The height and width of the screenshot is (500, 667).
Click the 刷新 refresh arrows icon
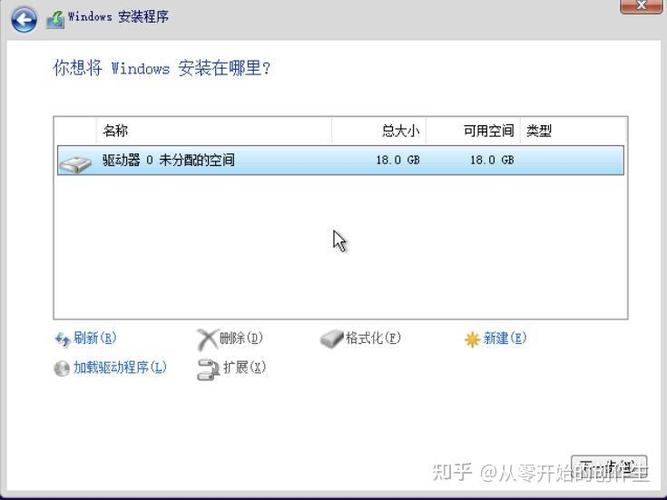62,339
